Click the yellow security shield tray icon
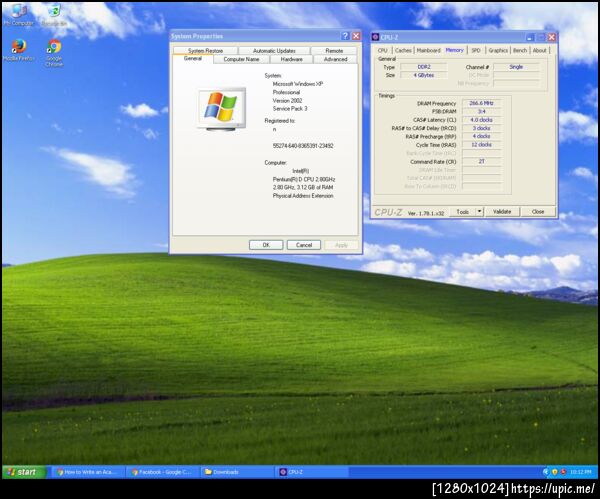Image resolution: width=600 pixels, height=499 pixels. 554,472
